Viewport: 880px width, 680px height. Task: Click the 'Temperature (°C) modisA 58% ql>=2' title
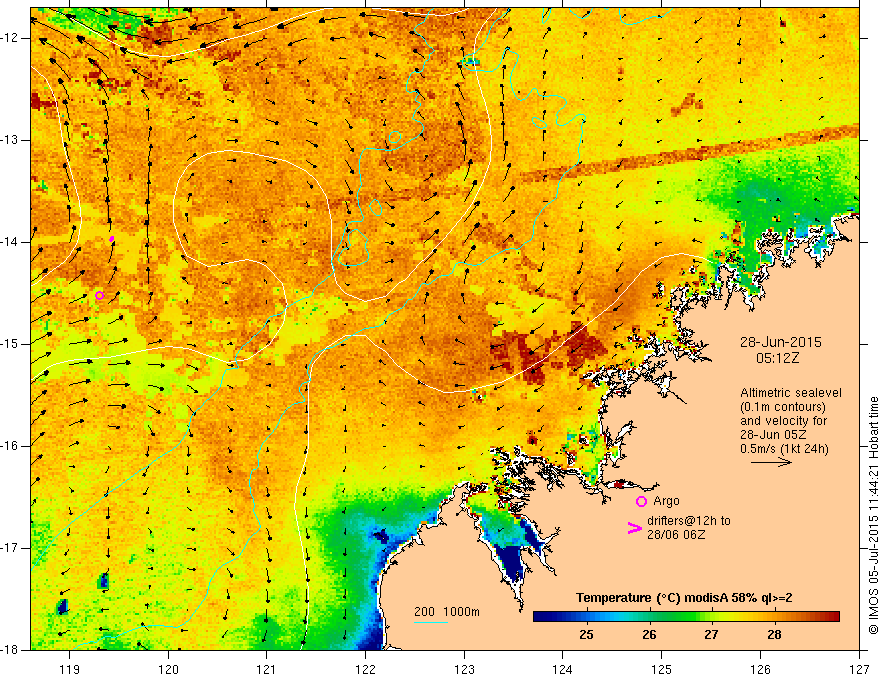(x=684, y=598)
